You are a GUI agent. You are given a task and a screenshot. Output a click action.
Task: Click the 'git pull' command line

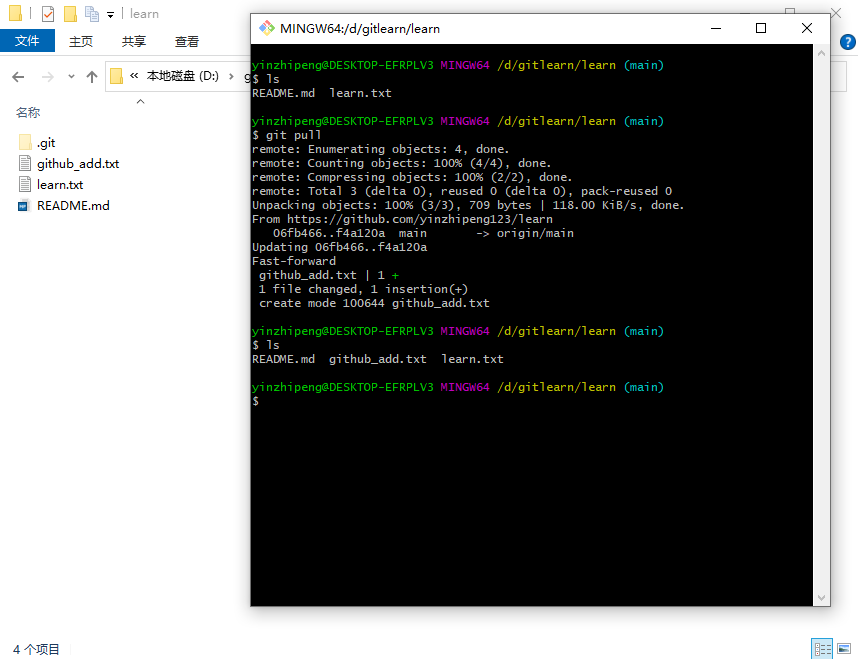pyautogui.click(x=287, y=135)
